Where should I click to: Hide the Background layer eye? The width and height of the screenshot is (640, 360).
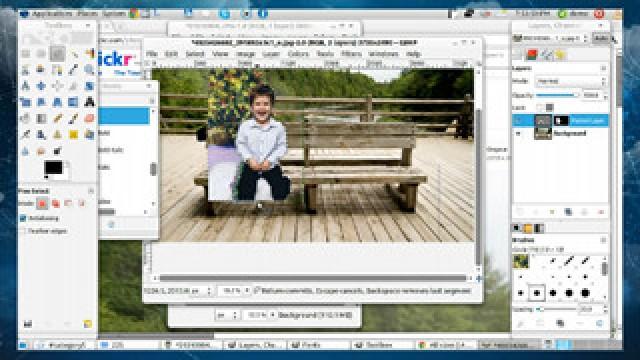pyautogui.click(x=518, y=133)
